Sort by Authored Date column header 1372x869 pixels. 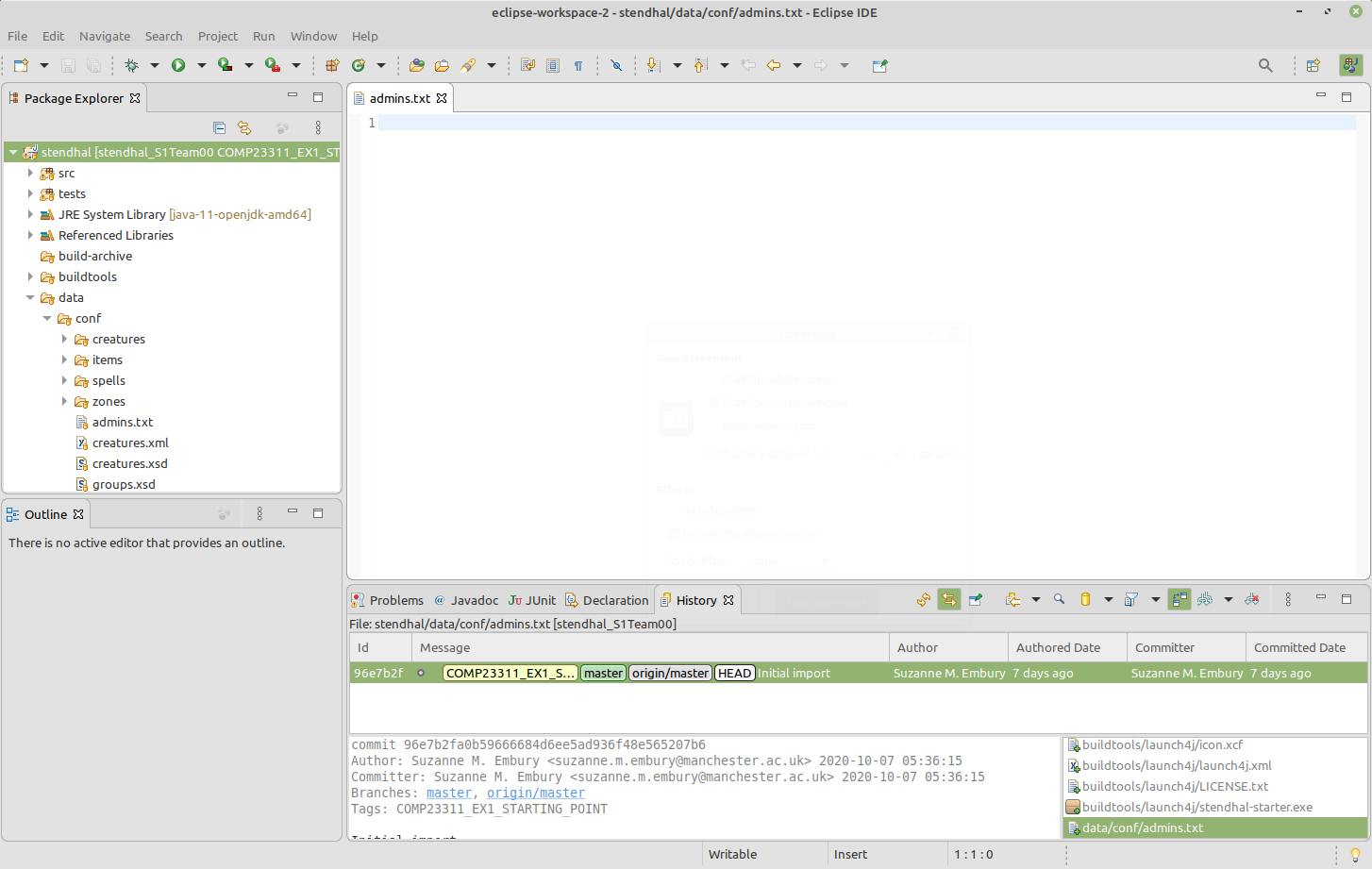tap(1067, 647)
